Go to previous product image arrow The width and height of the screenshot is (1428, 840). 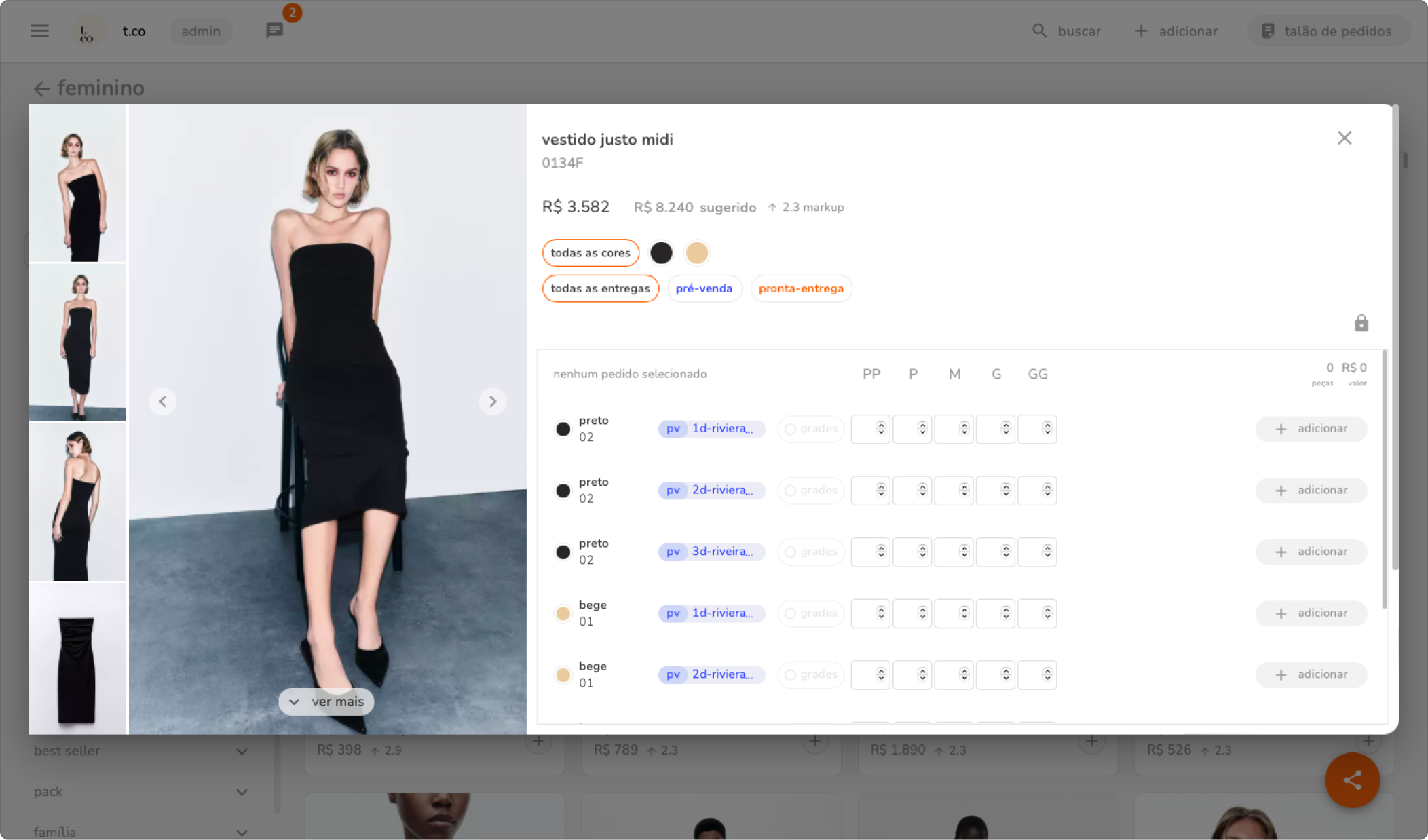click(162, 402)
